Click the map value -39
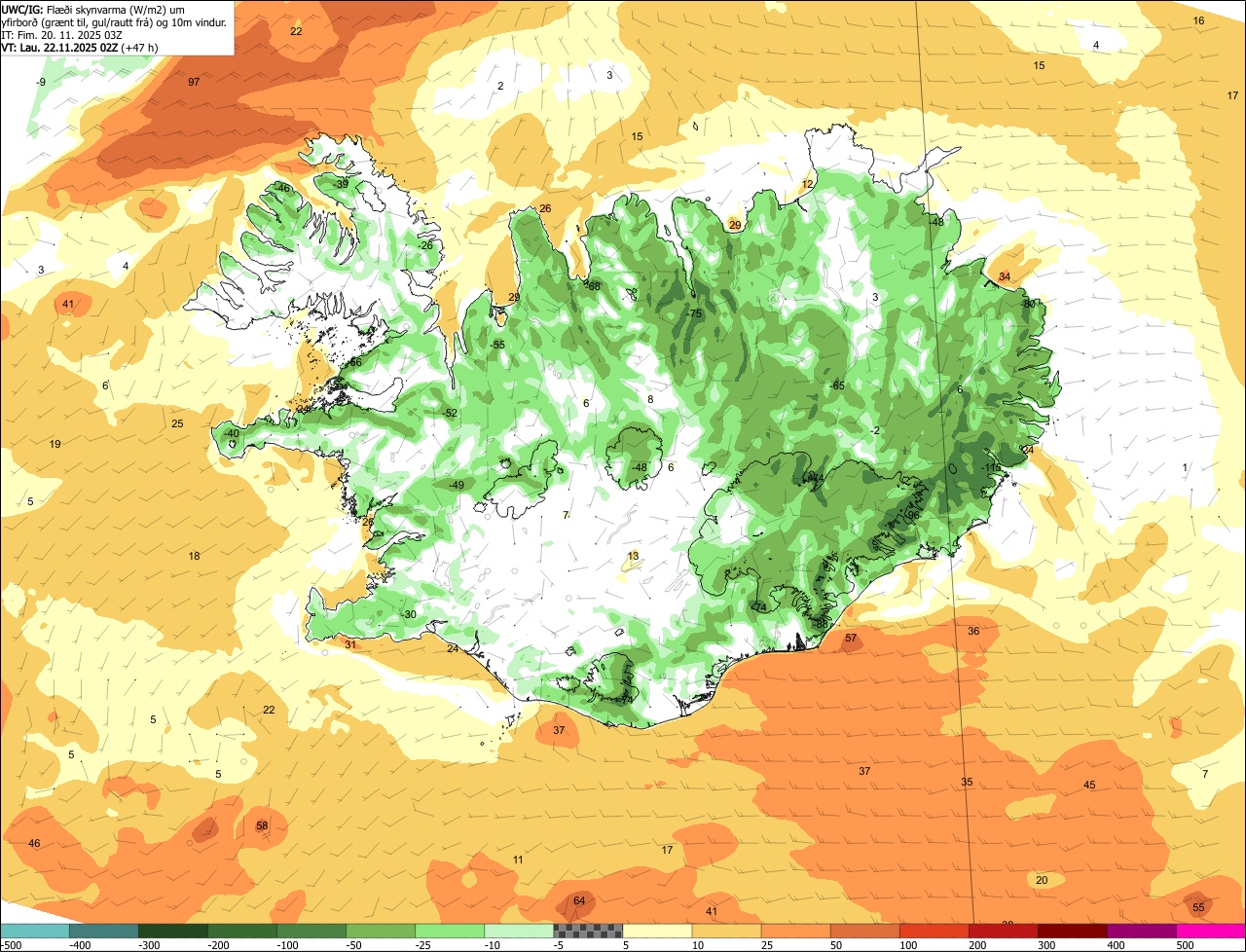This screenshot has width=1246, height=952. 341,184
